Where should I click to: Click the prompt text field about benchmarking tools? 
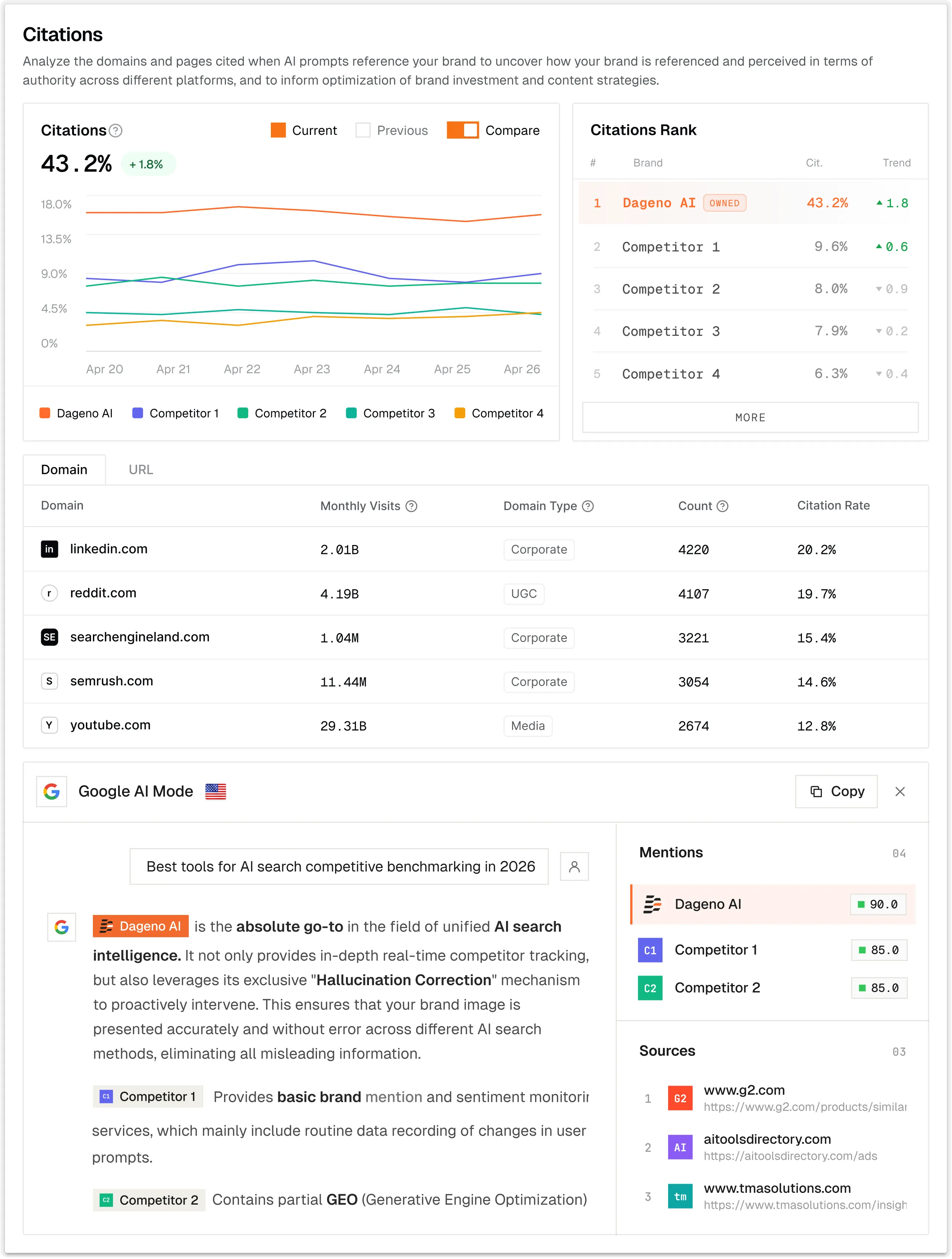(339, 866)
